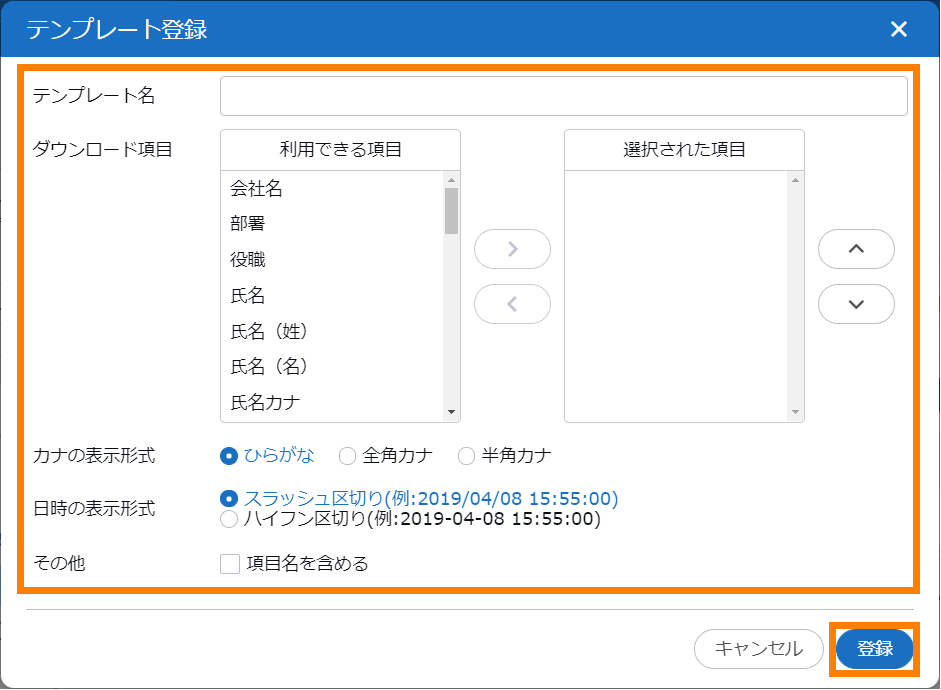The width and height of the screenshot is (941, 690).
Task: Select 全角カナ display format
Action: 348,456
